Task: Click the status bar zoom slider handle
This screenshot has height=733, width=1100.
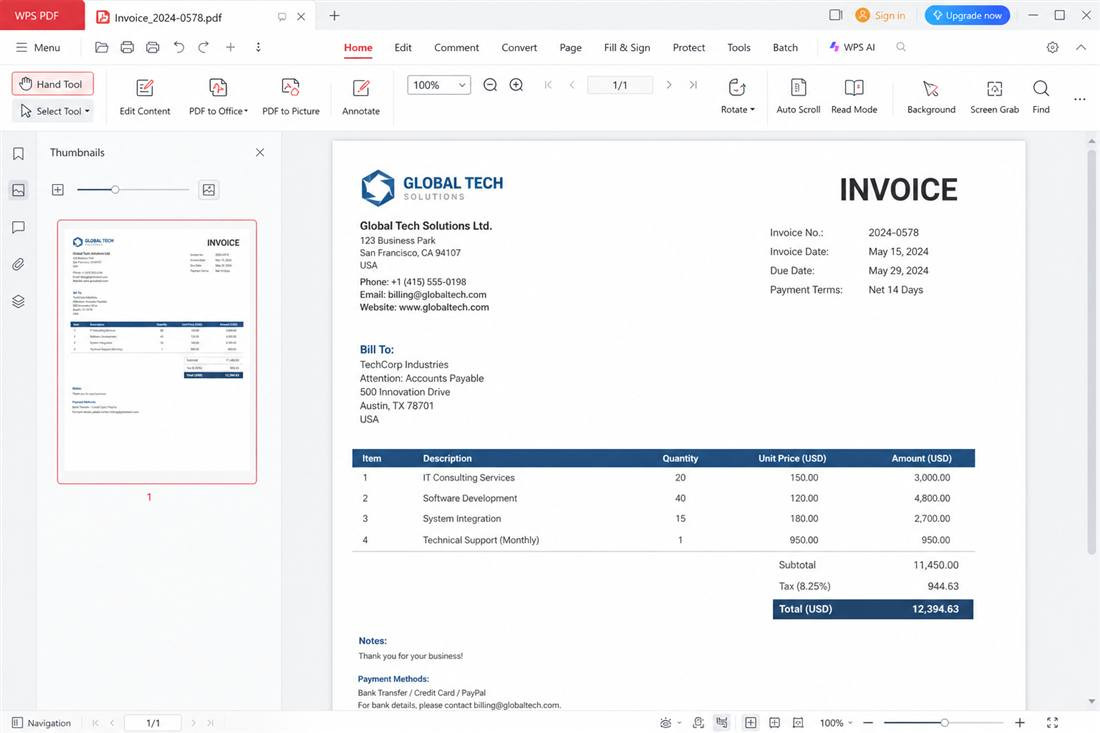Action: click(944, 722)
